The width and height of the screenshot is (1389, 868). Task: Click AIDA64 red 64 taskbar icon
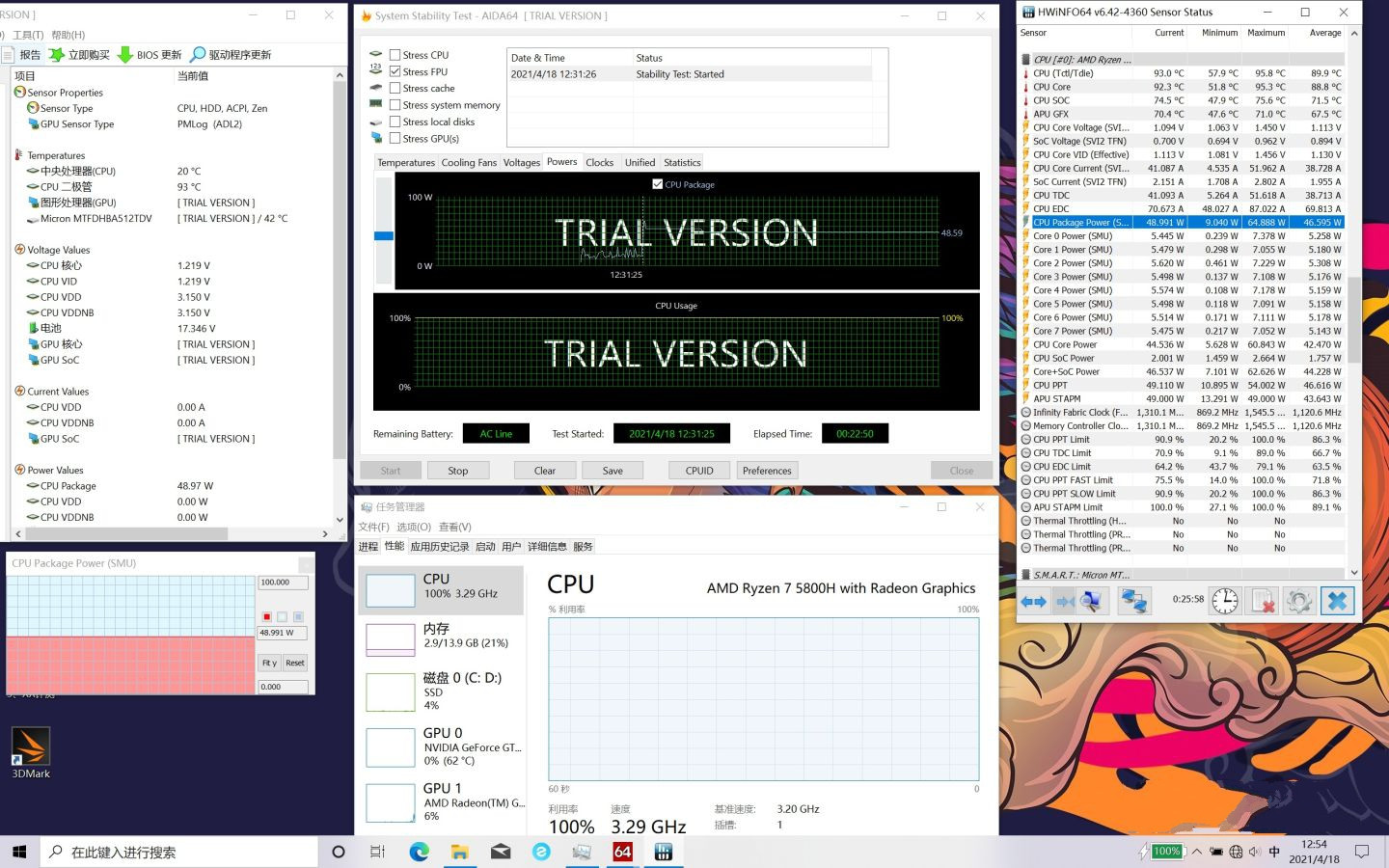tap(622, 852)
